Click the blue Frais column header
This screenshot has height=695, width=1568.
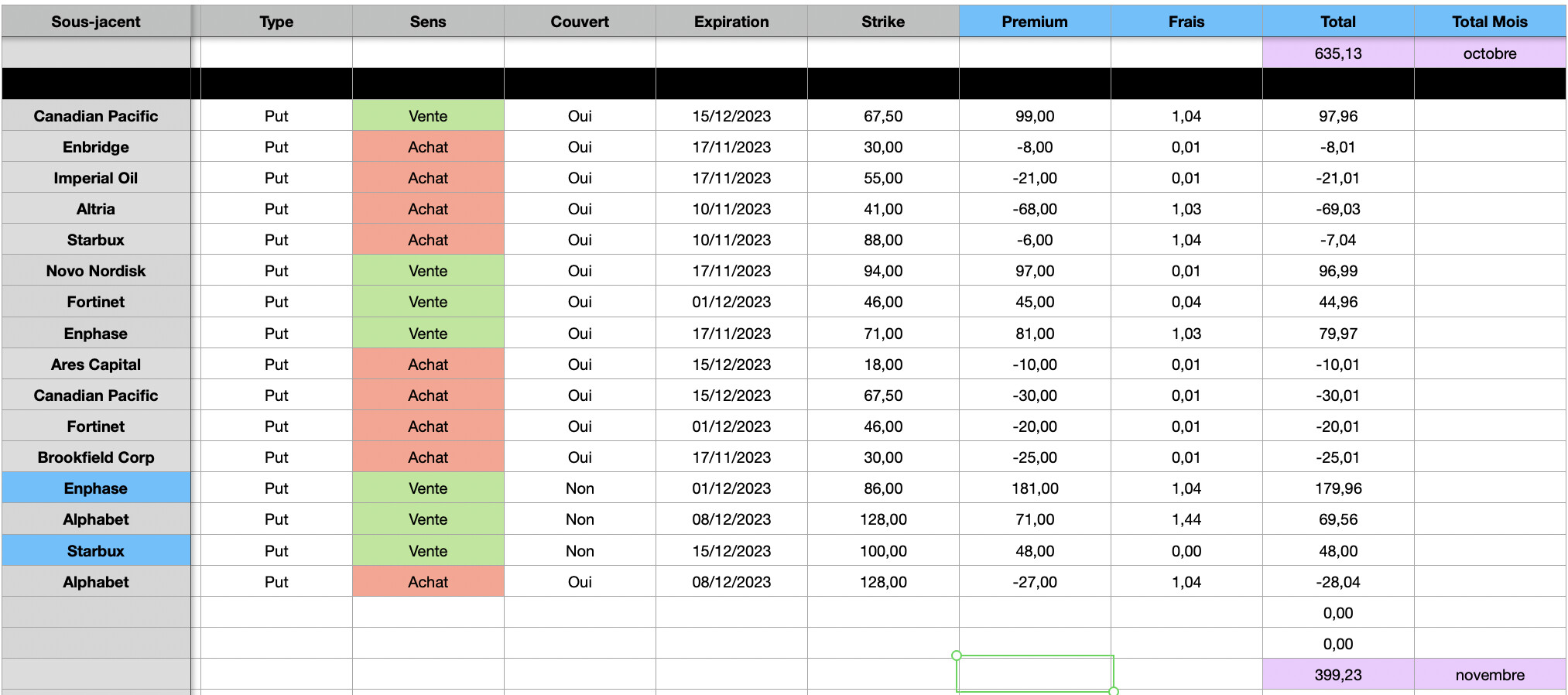pyautogui.click(x=1186, y=22)
